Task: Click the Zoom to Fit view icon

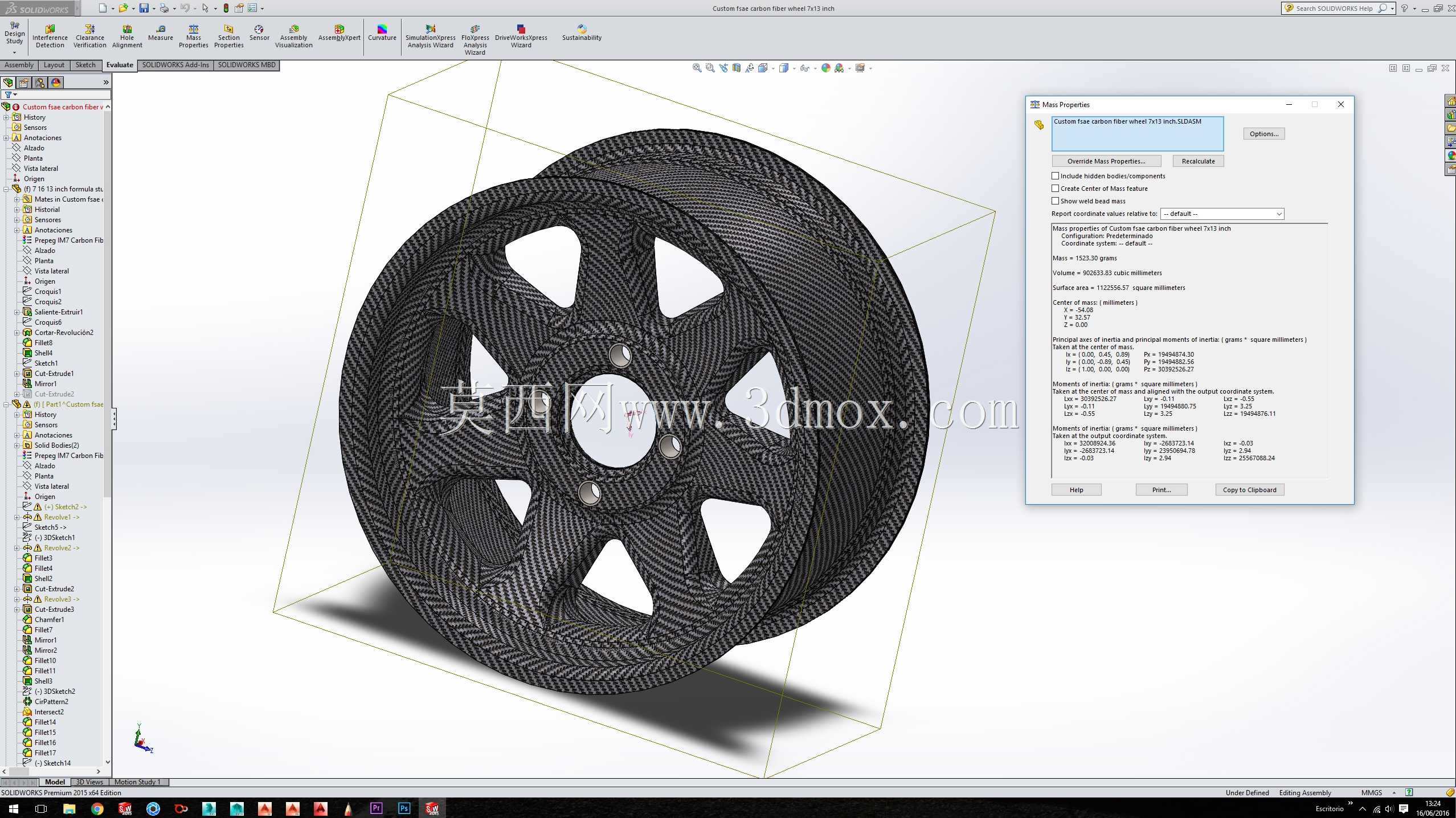Action: click(x=697, y=68)
